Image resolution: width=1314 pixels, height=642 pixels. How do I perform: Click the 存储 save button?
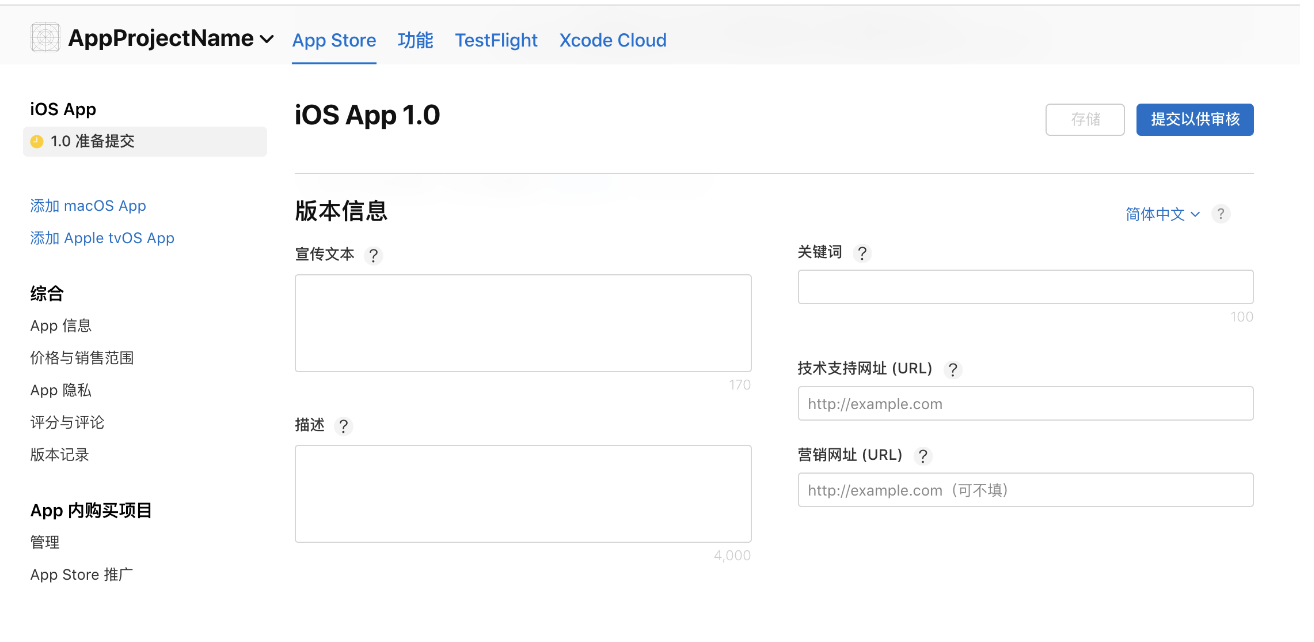pos(1085,120)
